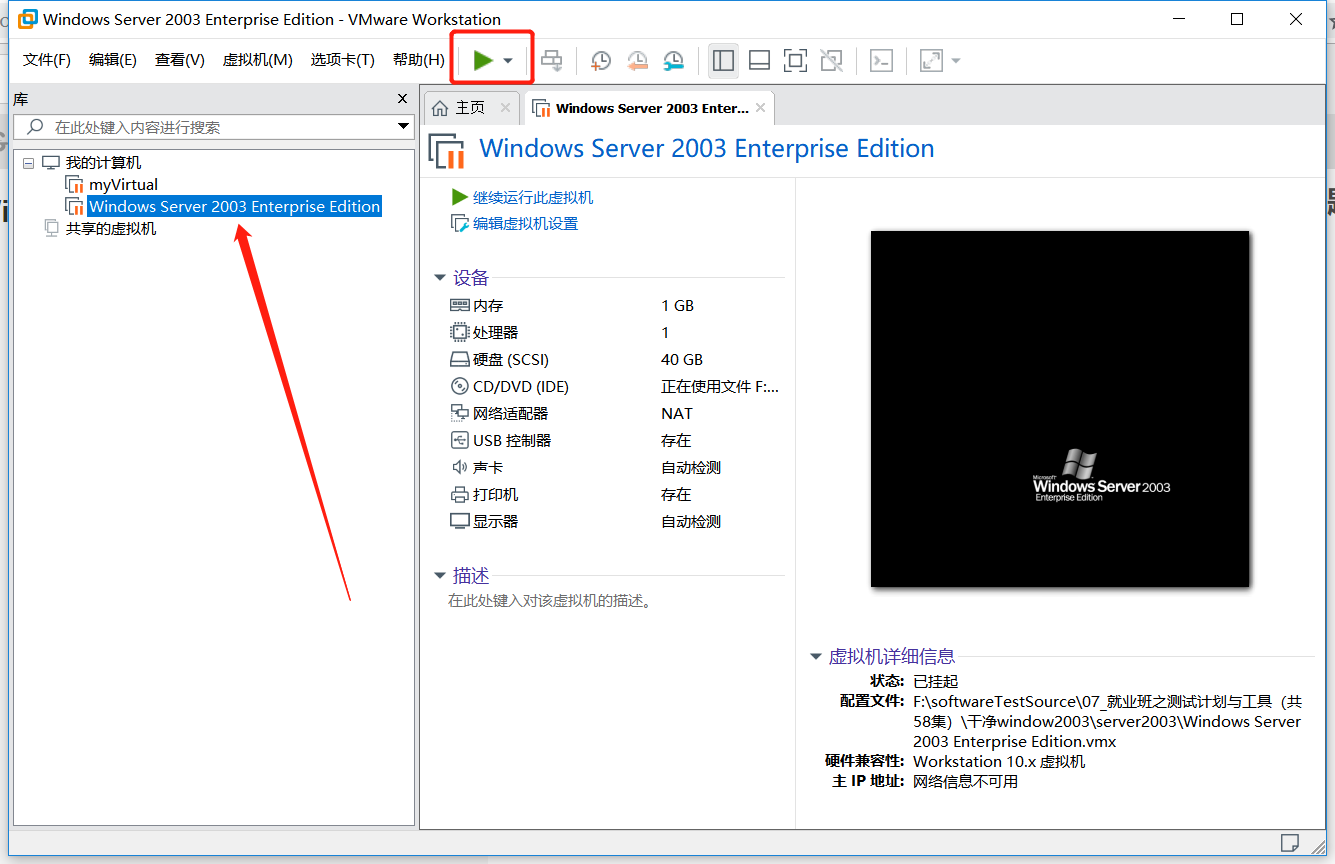This screenshot has width=1335, height=864.
Task: Close the 库 library panel
Action: pos(403,98)
